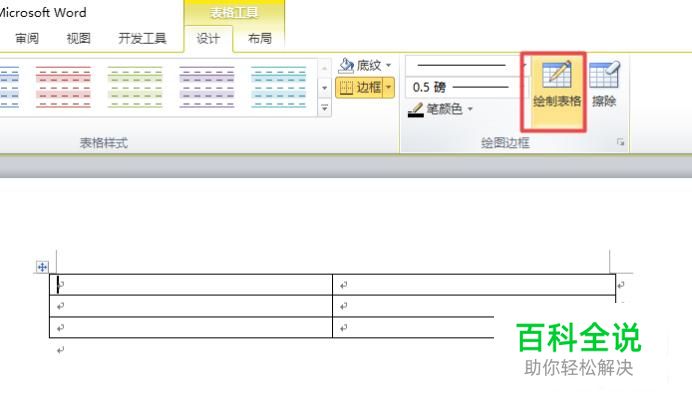692x412 pixels.
Task: Click the paragraph mark below the table
Action: 60,350
